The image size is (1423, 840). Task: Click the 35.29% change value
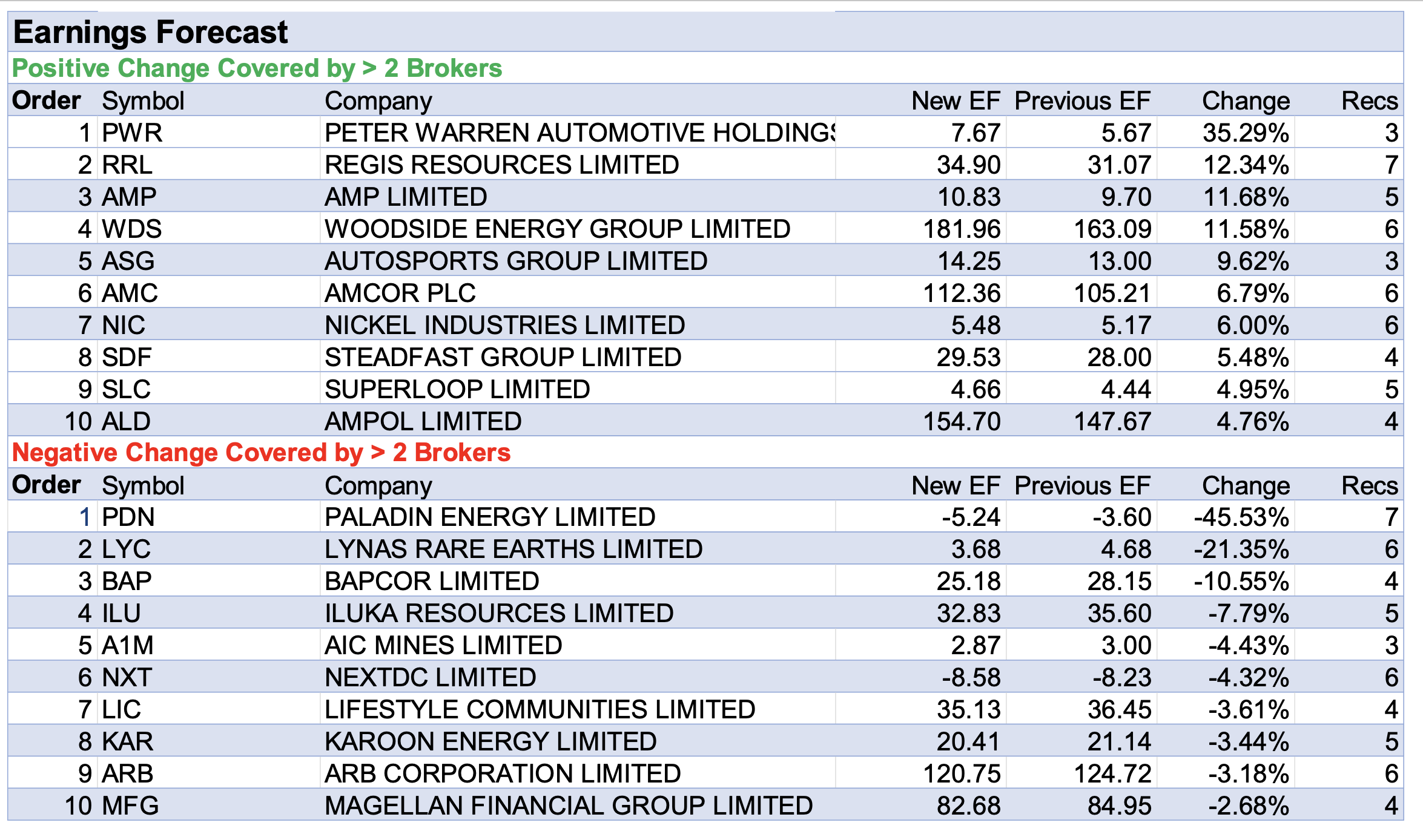coord(1245,133)
